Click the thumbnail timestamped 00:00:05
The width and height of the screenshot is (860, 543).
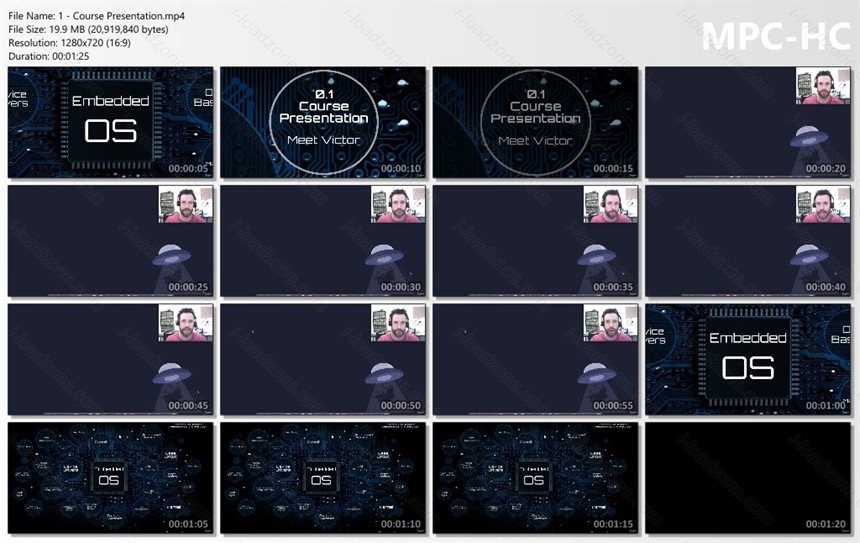click(x=110, y=122)
